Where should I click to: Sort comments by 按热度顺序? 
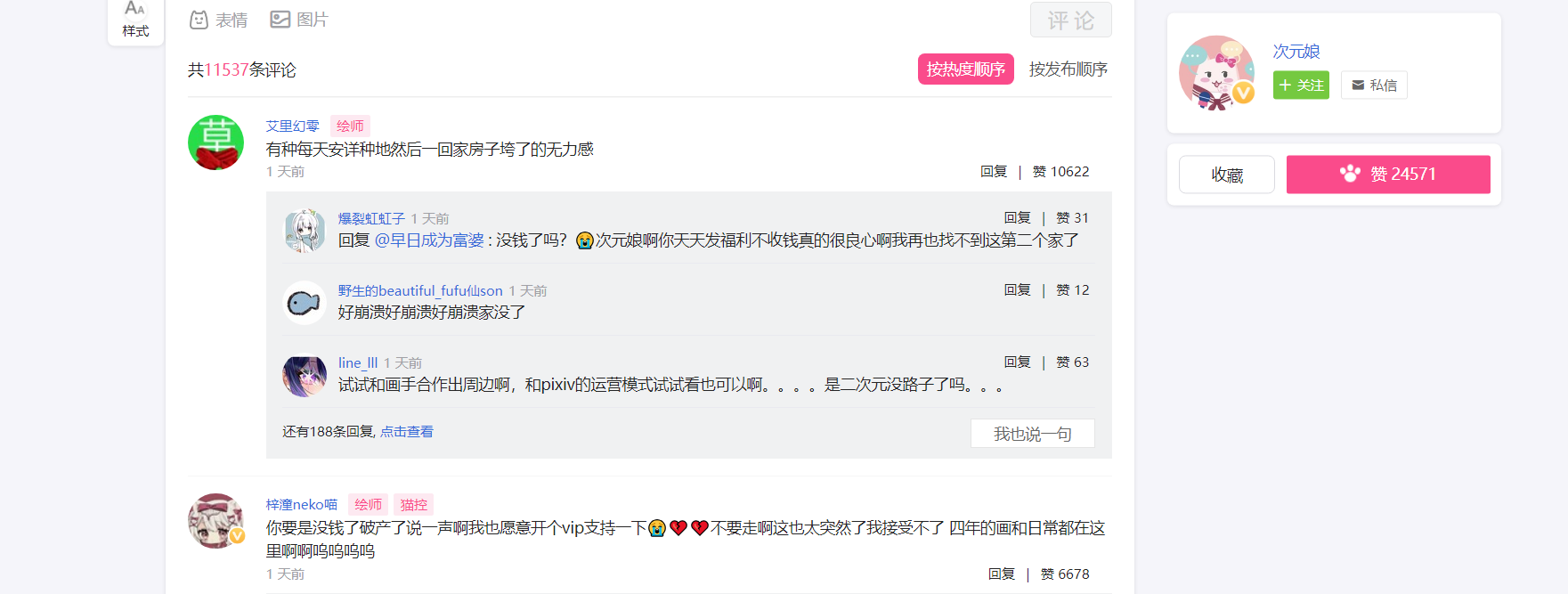pos(966,69)
